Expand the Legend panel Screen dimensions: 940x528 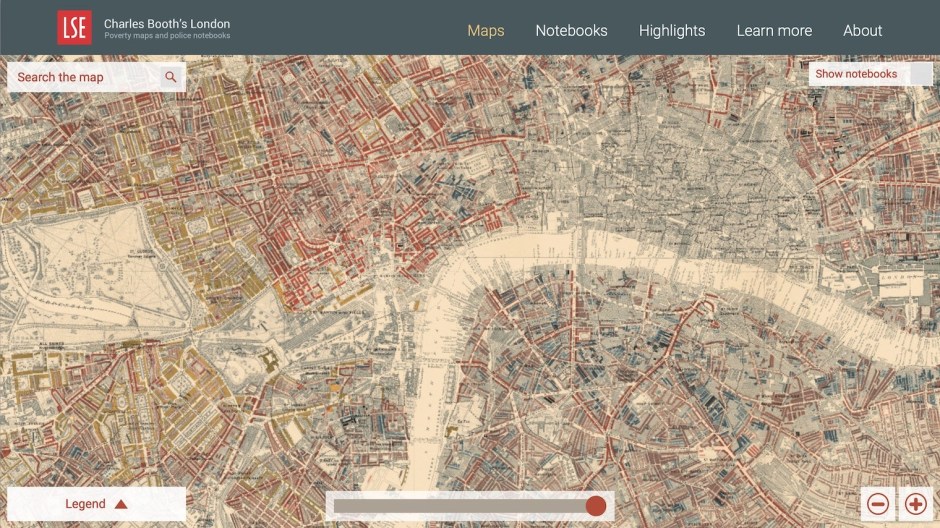(96, 504)
